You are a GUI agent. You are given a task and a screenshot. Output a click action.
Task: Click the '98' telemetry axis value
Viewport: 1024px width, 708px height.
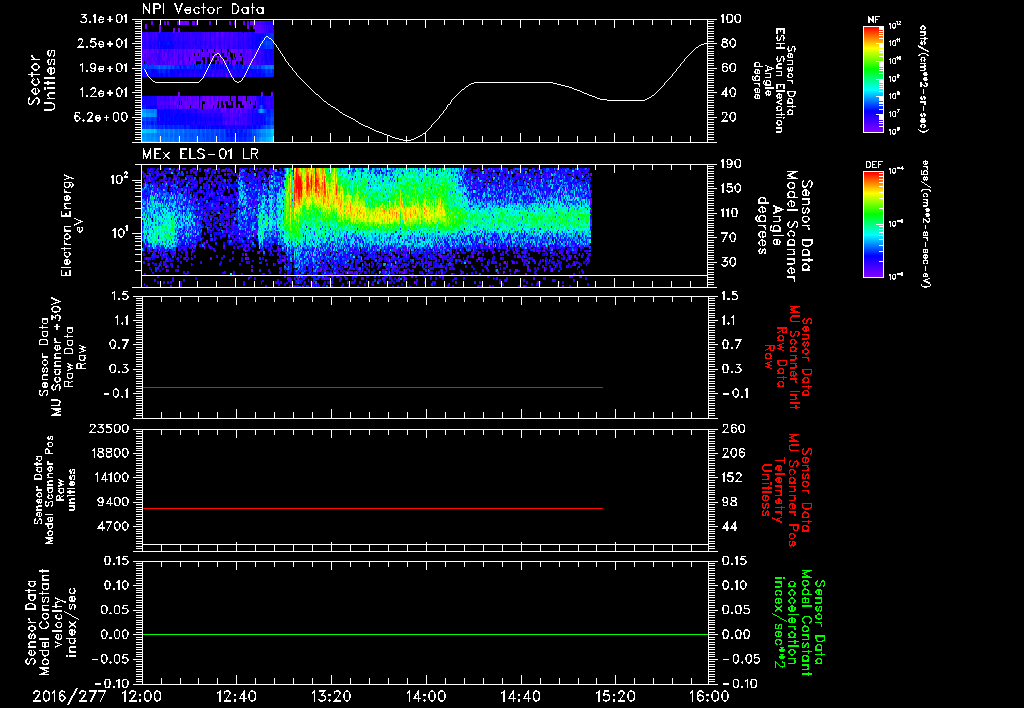(x=728, y=502)
